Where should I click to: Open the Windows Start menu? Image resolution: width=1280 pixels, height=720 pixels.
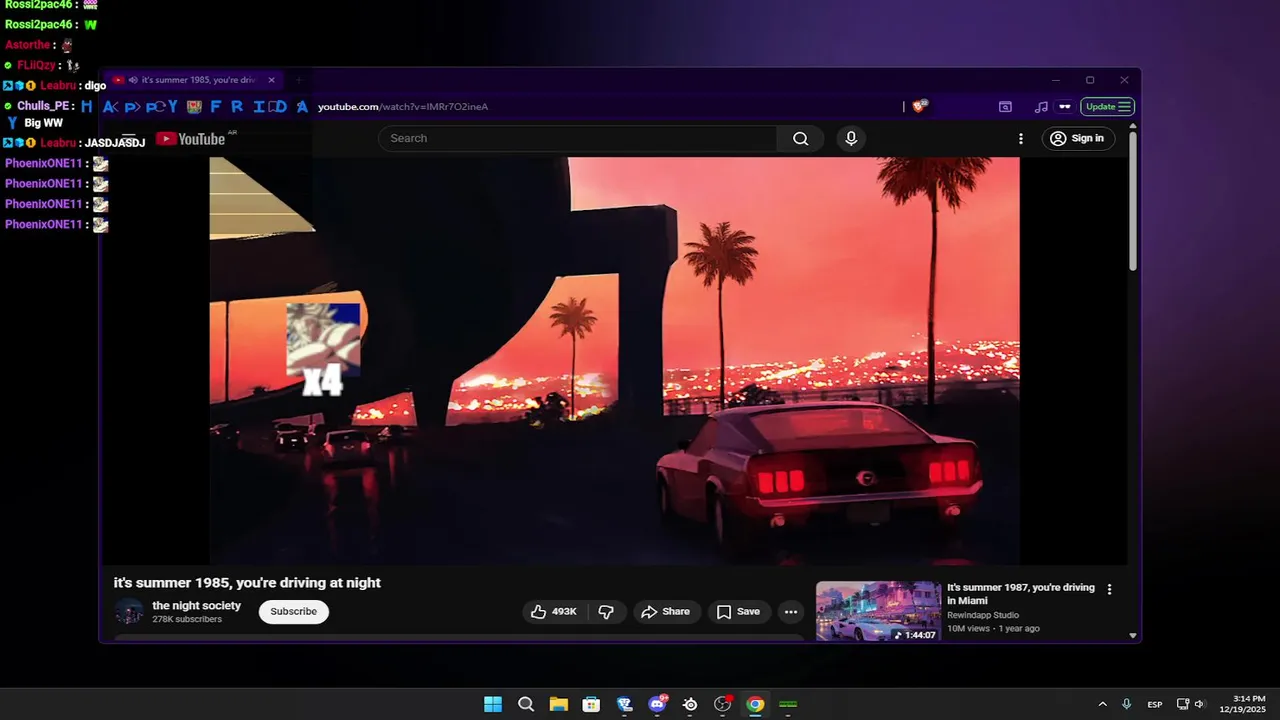[x=493, y=704]
